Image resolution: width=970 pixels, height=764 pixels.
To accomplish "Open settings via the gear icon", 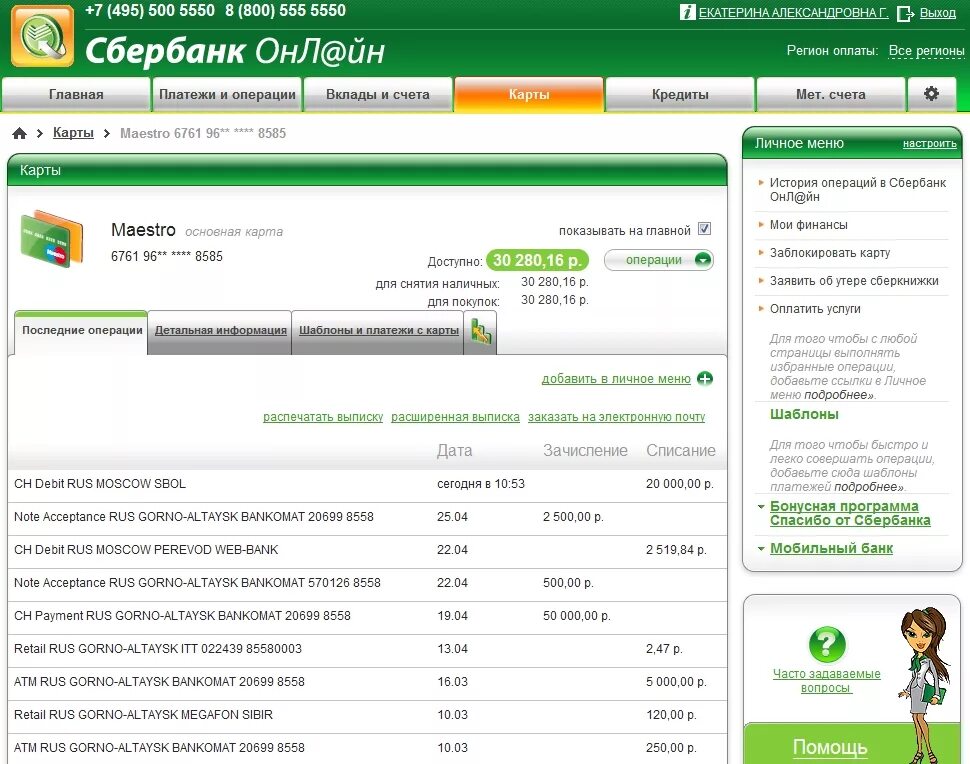I will point(931,93).
